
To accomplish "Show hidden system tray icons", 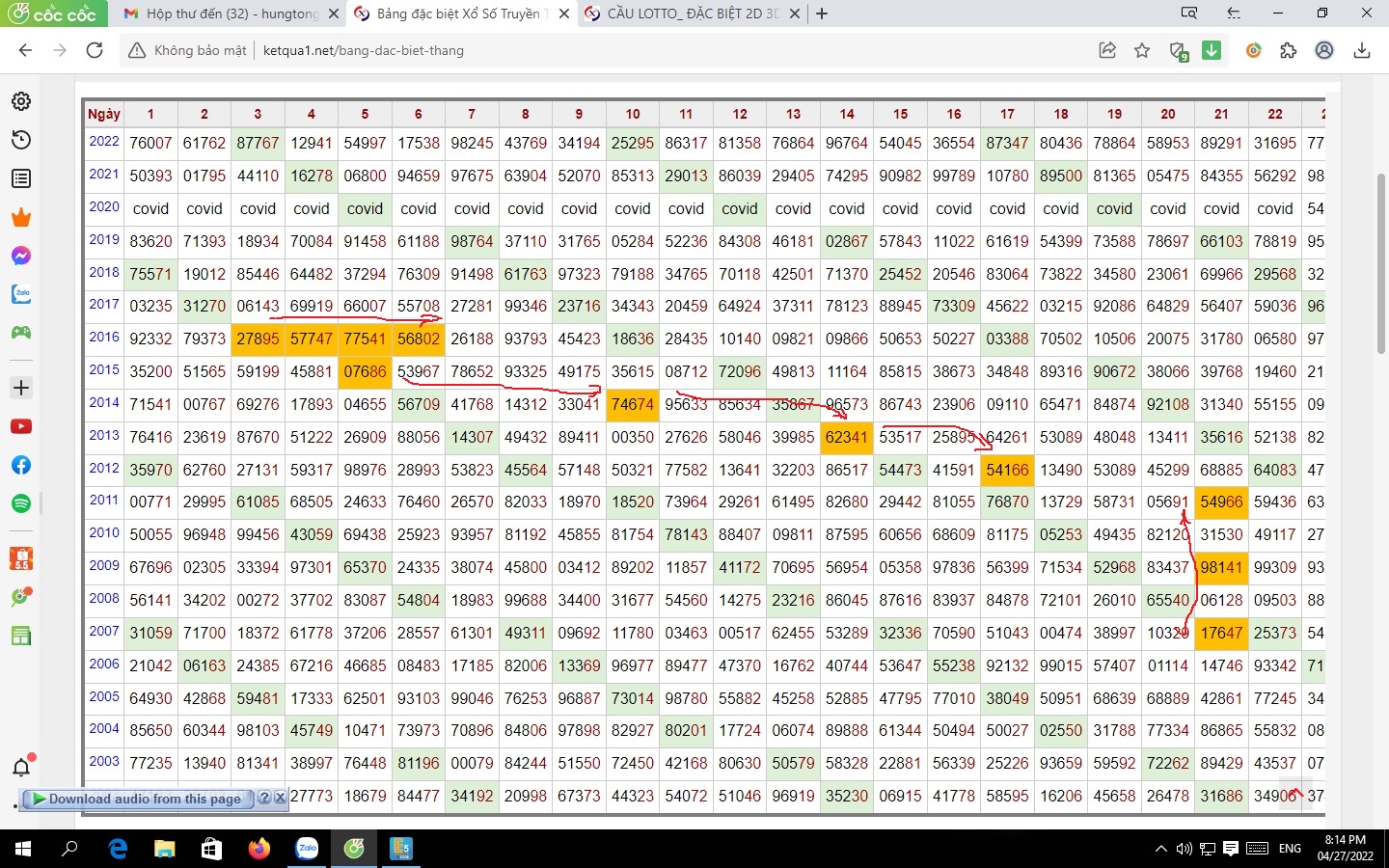I will (x=1160, y=849).
